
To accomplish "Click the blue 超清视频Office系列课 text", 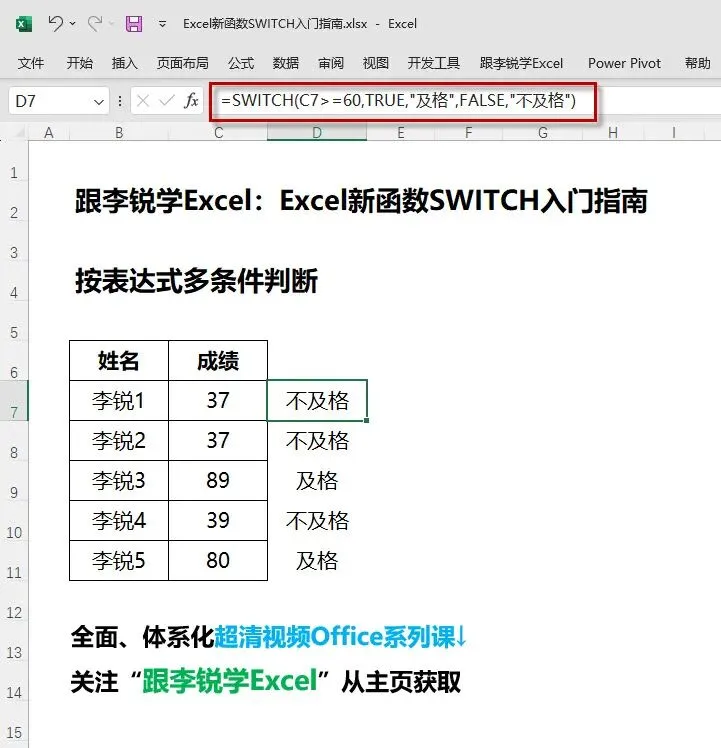I will (x=335, y=636).
